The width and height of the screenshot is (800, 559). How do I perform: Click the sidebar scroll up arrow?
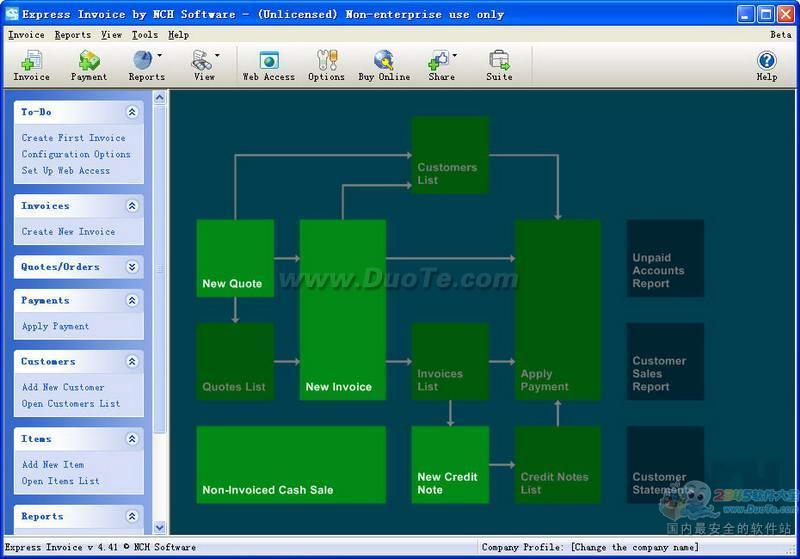160,97
